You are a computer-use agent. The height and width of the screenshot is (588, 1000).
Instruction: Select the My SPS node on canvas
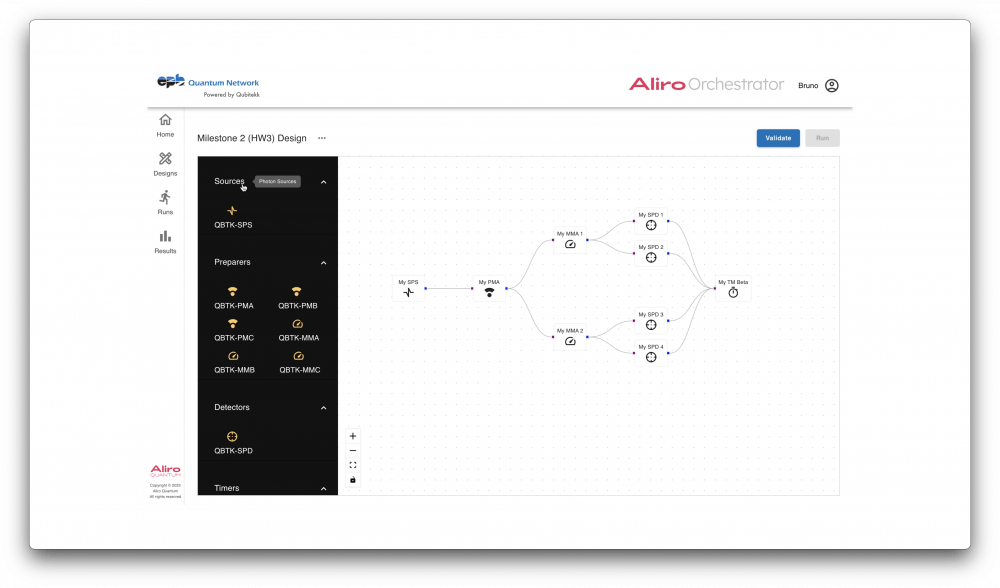(408, 288)
